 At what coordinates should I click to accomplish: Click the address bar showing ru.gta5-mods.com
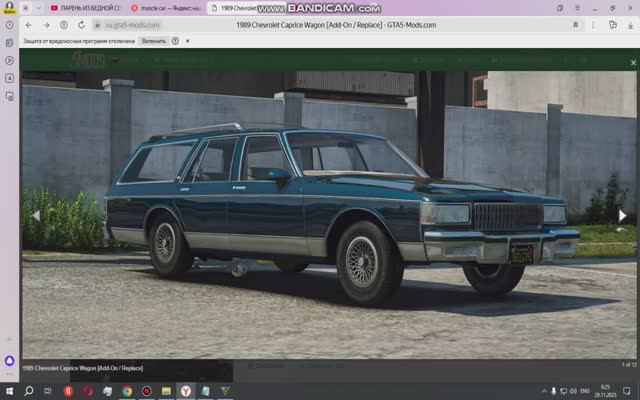click(x=131, y=25)
